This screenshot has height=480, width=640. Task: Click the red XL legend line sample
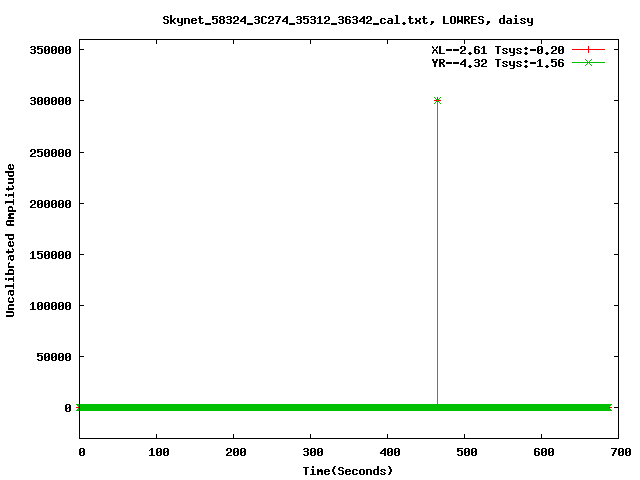tap(588, 50)
